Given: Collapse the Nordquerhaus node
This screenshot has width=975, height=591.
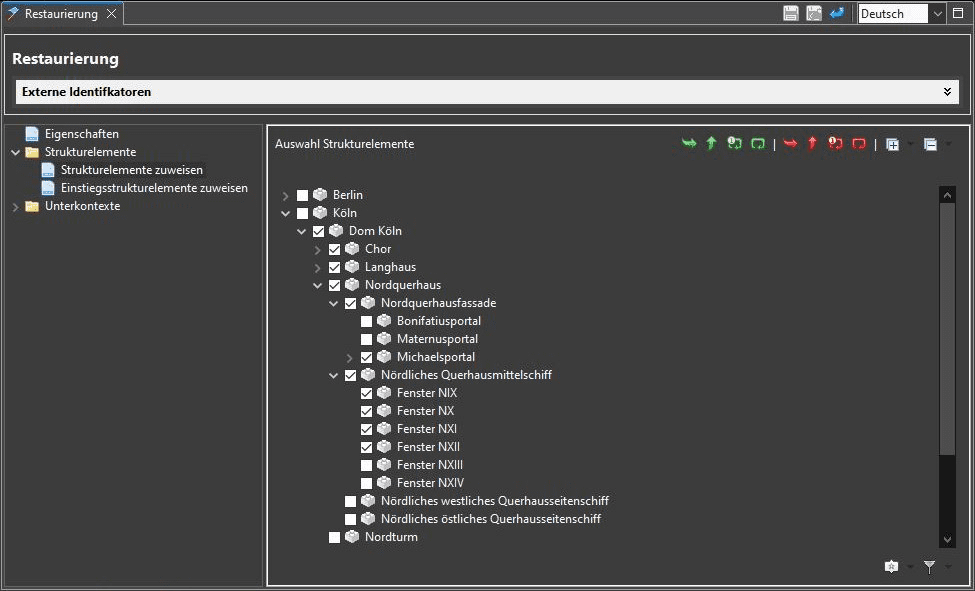Looking at the screenshot, I should (x=318, y=286).
